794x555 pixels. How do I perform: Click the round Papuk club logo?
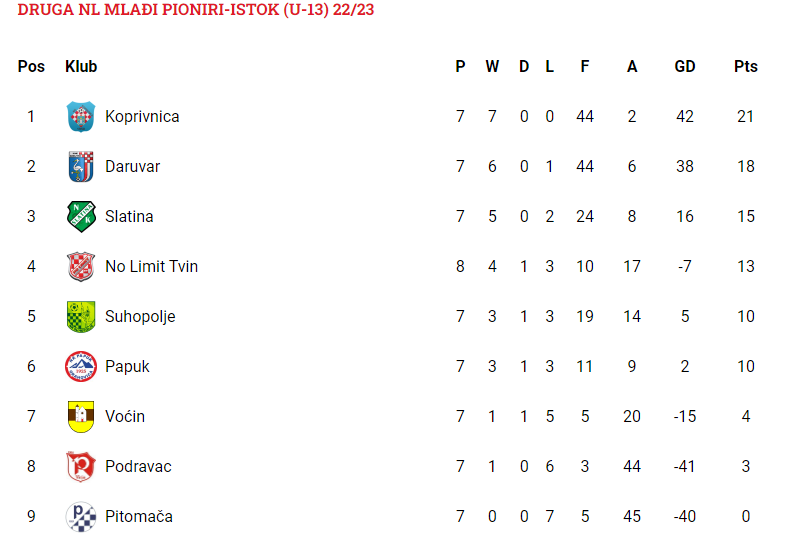(x=81, y=366)
